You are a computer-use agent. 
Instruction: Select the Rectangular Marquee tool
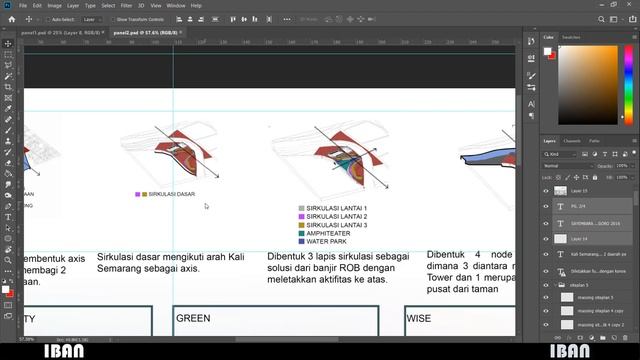[8, 54]
